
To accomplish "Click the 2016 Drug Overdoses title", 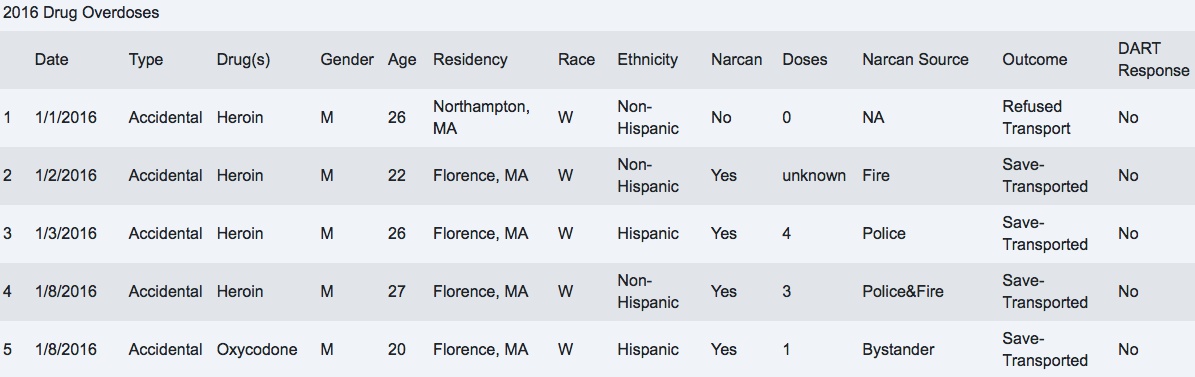I will pos(81,13).
